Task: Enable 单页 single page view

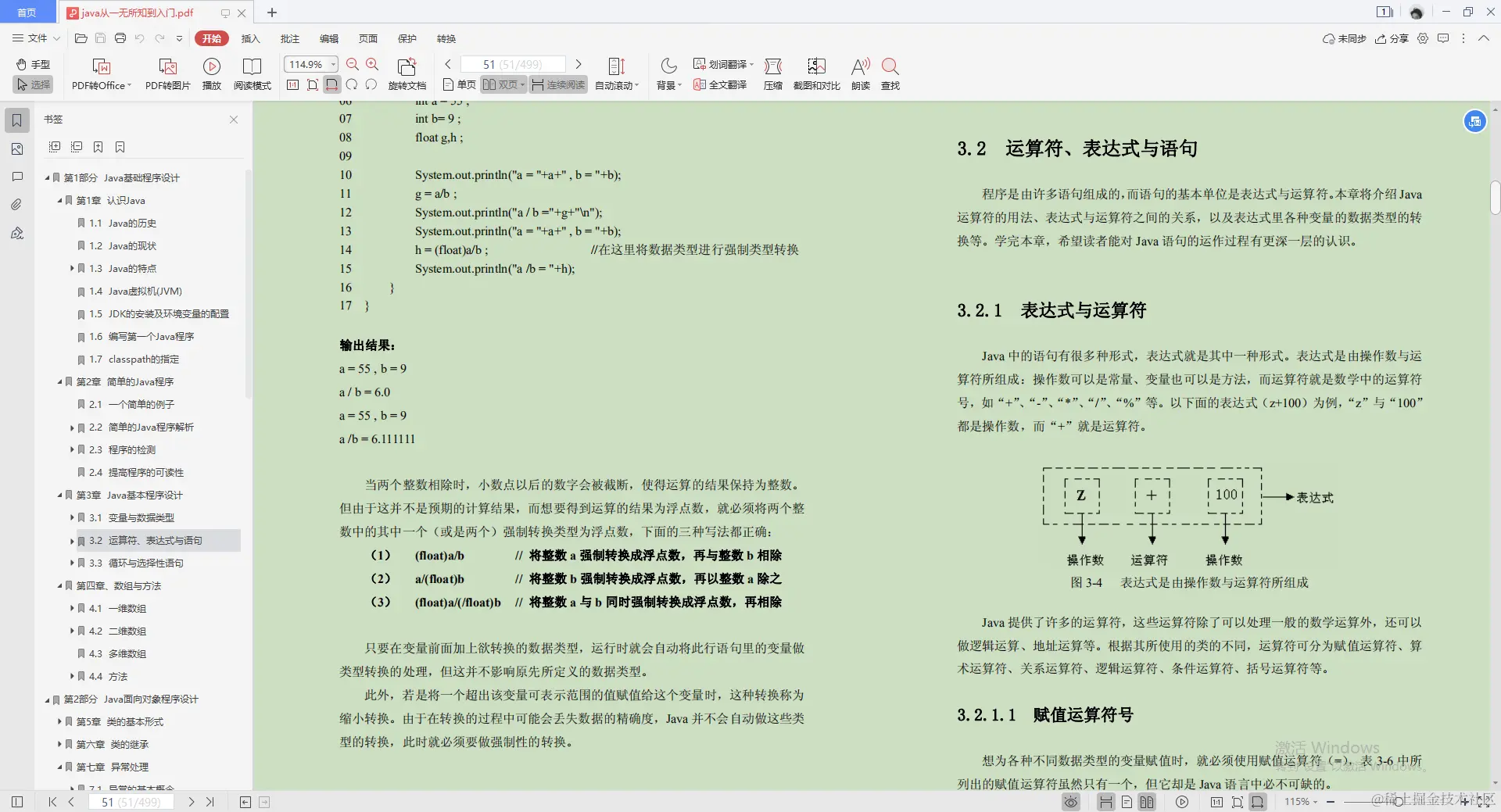Action: (x=457, y=84)
